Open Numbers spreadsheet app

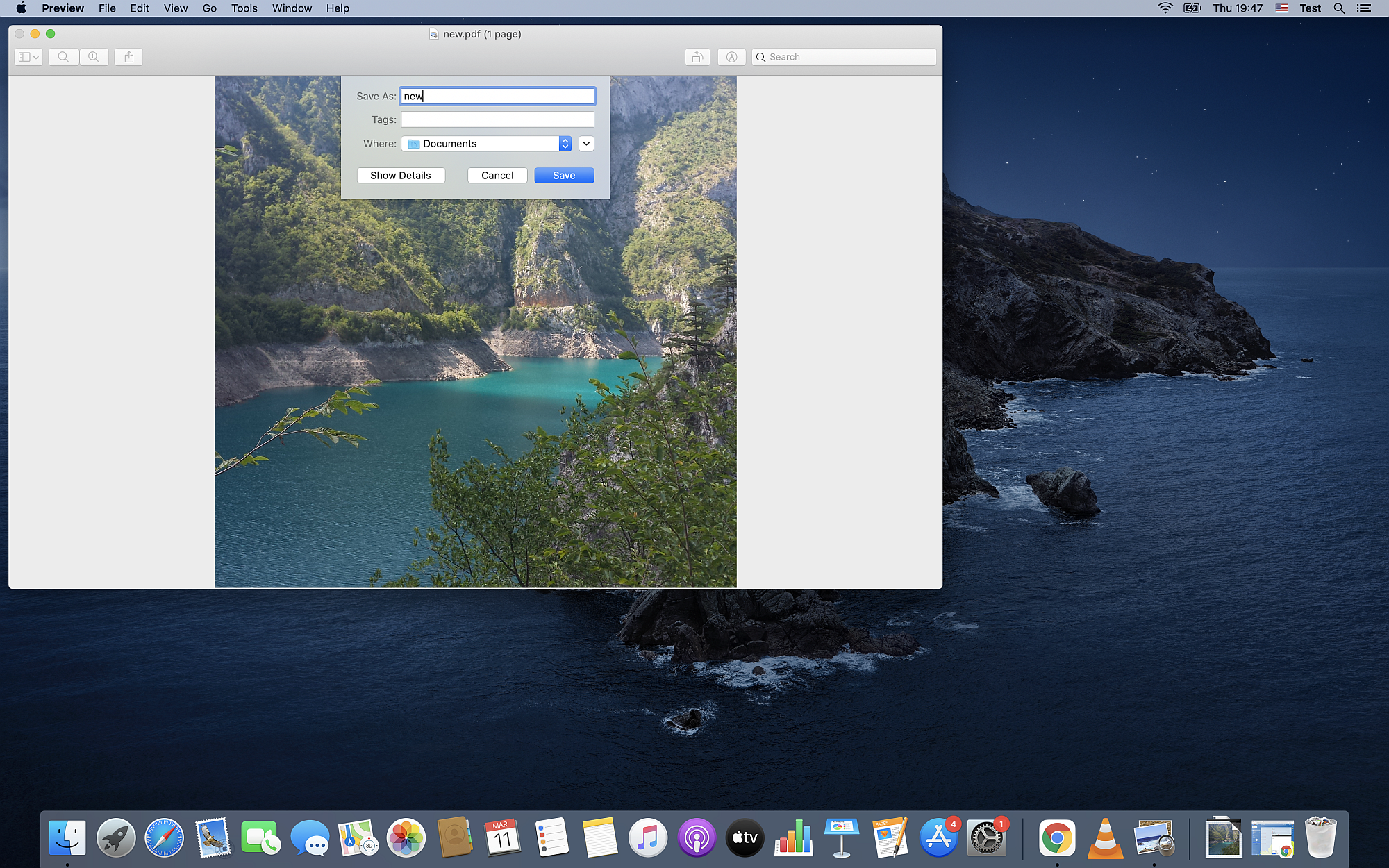793,838
